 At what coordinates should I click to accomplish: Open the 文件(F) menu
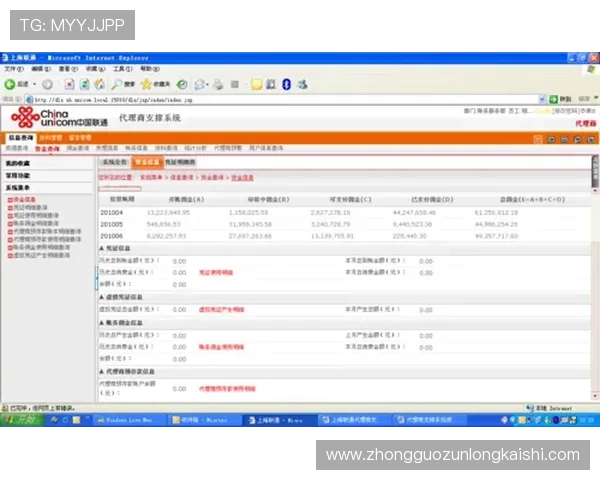(x=13, y=69)
